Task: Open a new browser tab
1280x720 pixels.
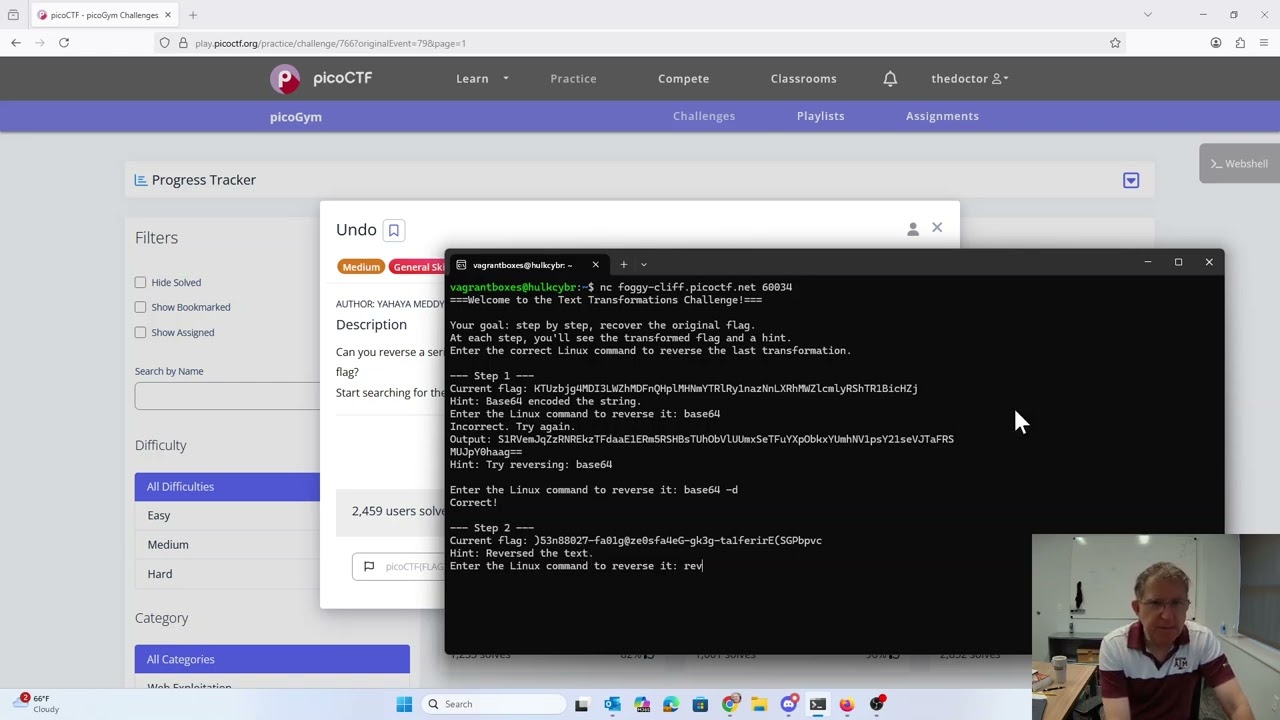Action: click(x=193, y=15)
